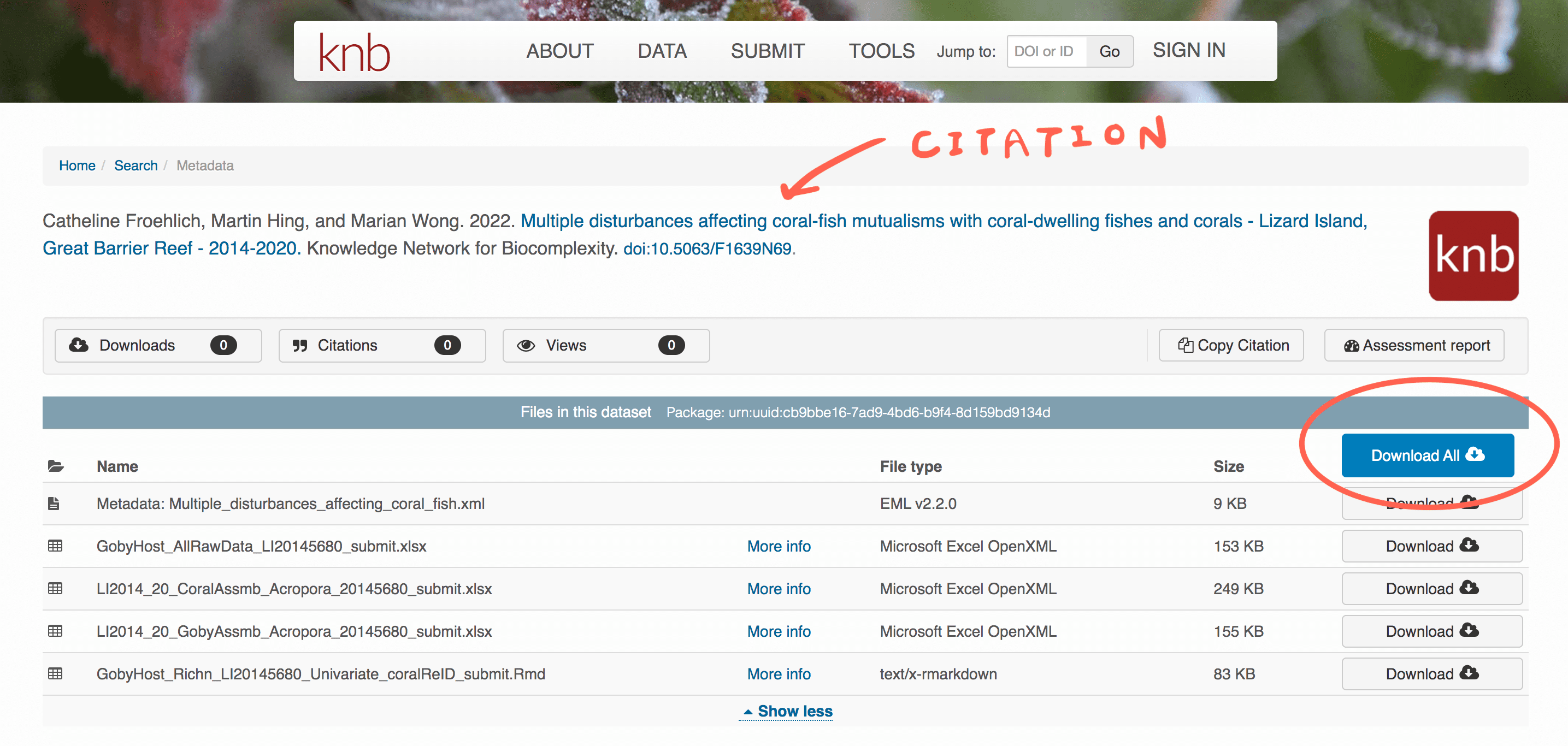Click the eye icon next to Views
The image size is (1568, 746).
[x=526, y=345]
